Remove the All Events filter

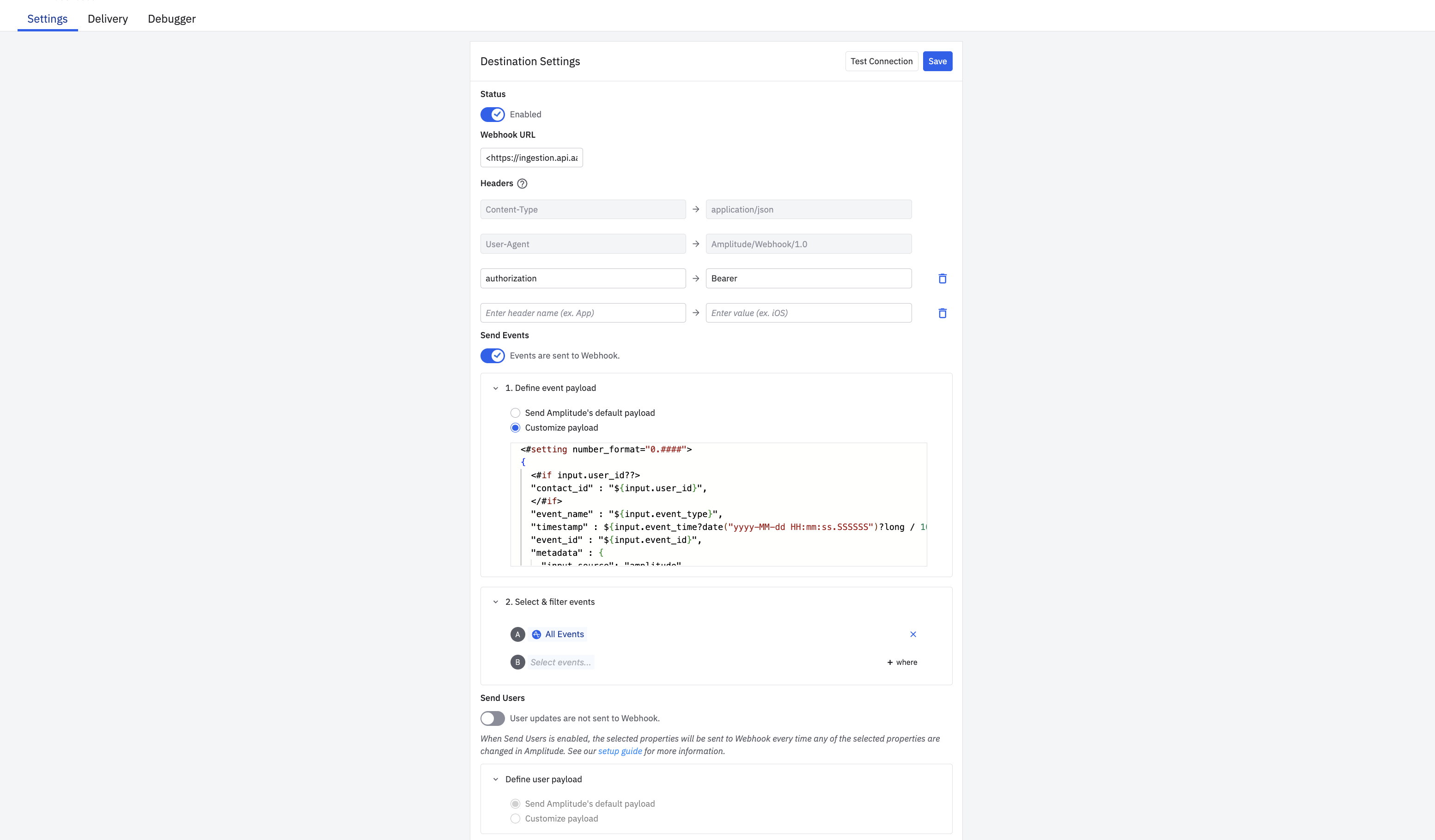[913, 634]
